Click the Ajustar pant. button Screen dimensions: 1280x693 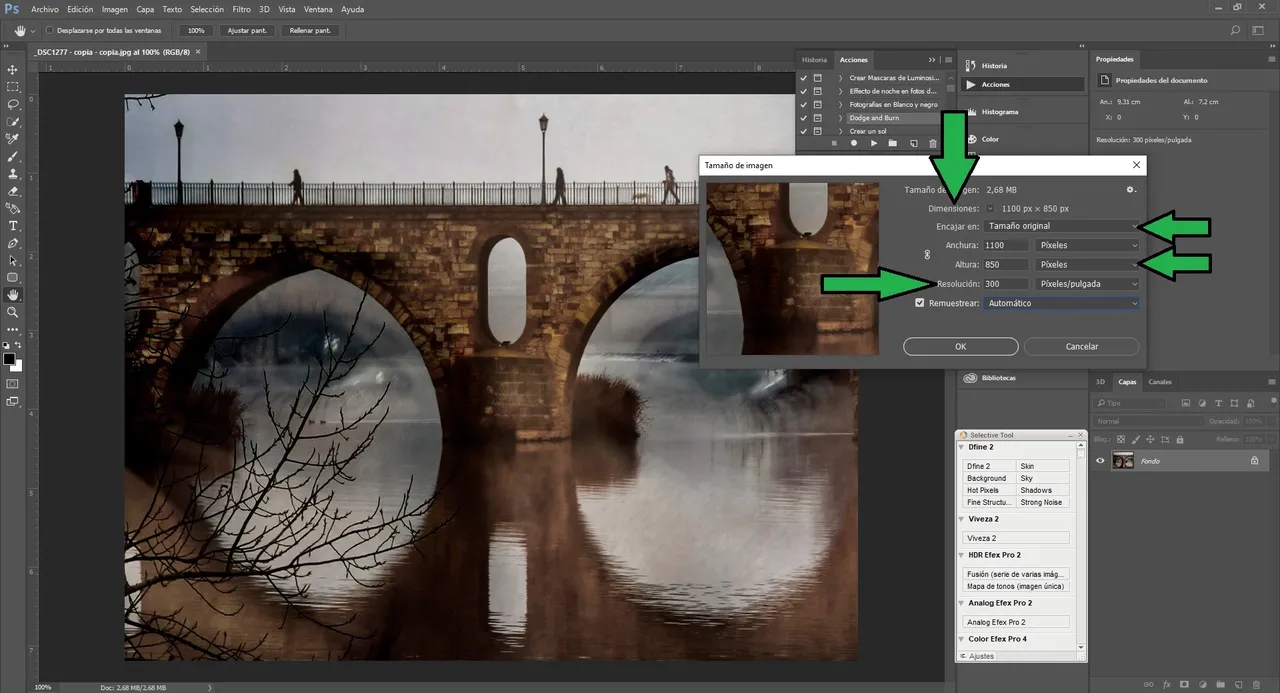(245, 31)
